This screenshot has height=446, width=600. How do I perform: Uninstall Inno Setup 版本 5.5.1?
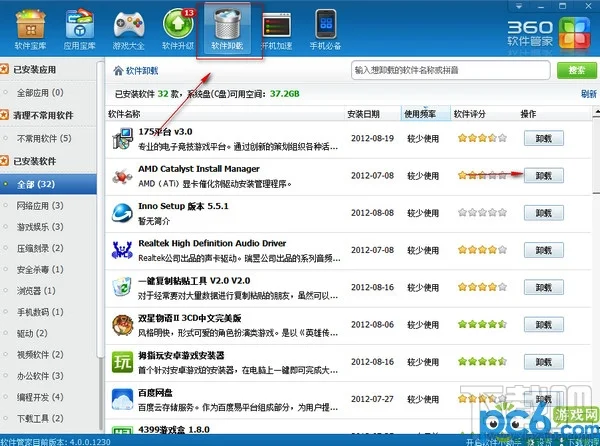point(544,213)
